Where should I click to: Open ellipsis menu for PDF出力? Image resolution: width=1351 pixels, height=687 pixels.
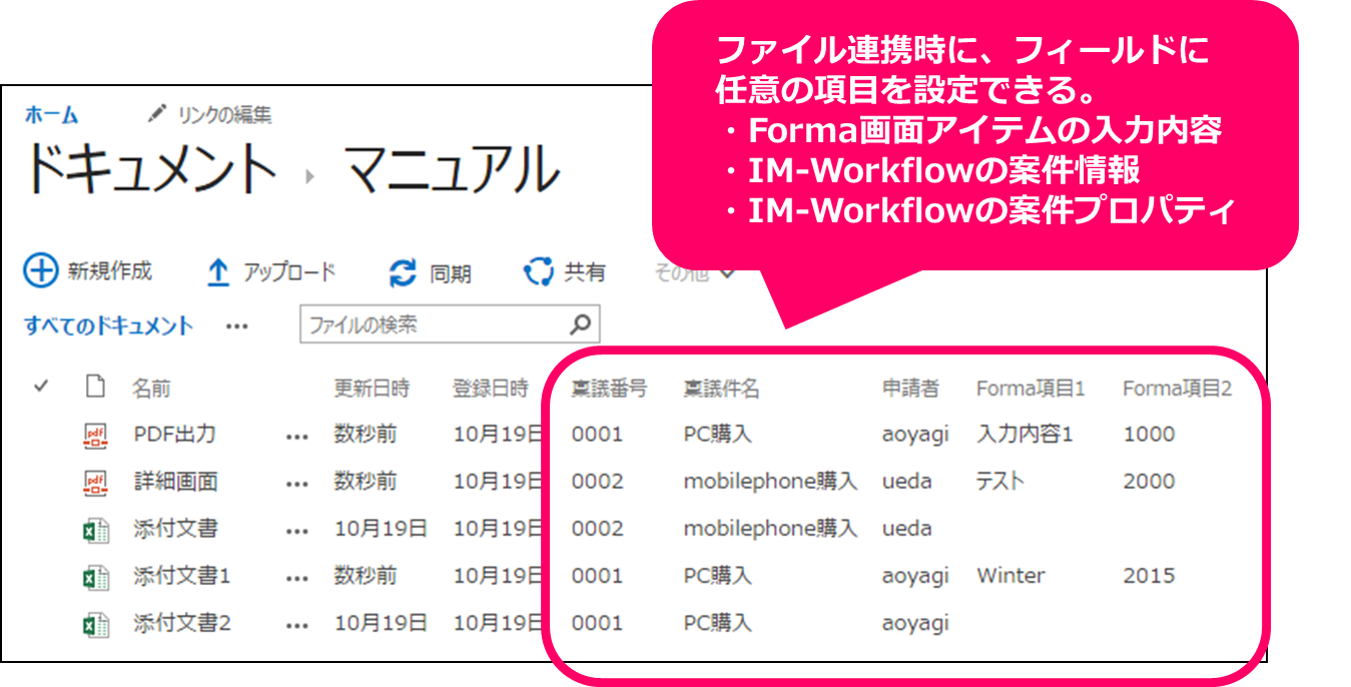pyautogui.click(x=297, y=437)
